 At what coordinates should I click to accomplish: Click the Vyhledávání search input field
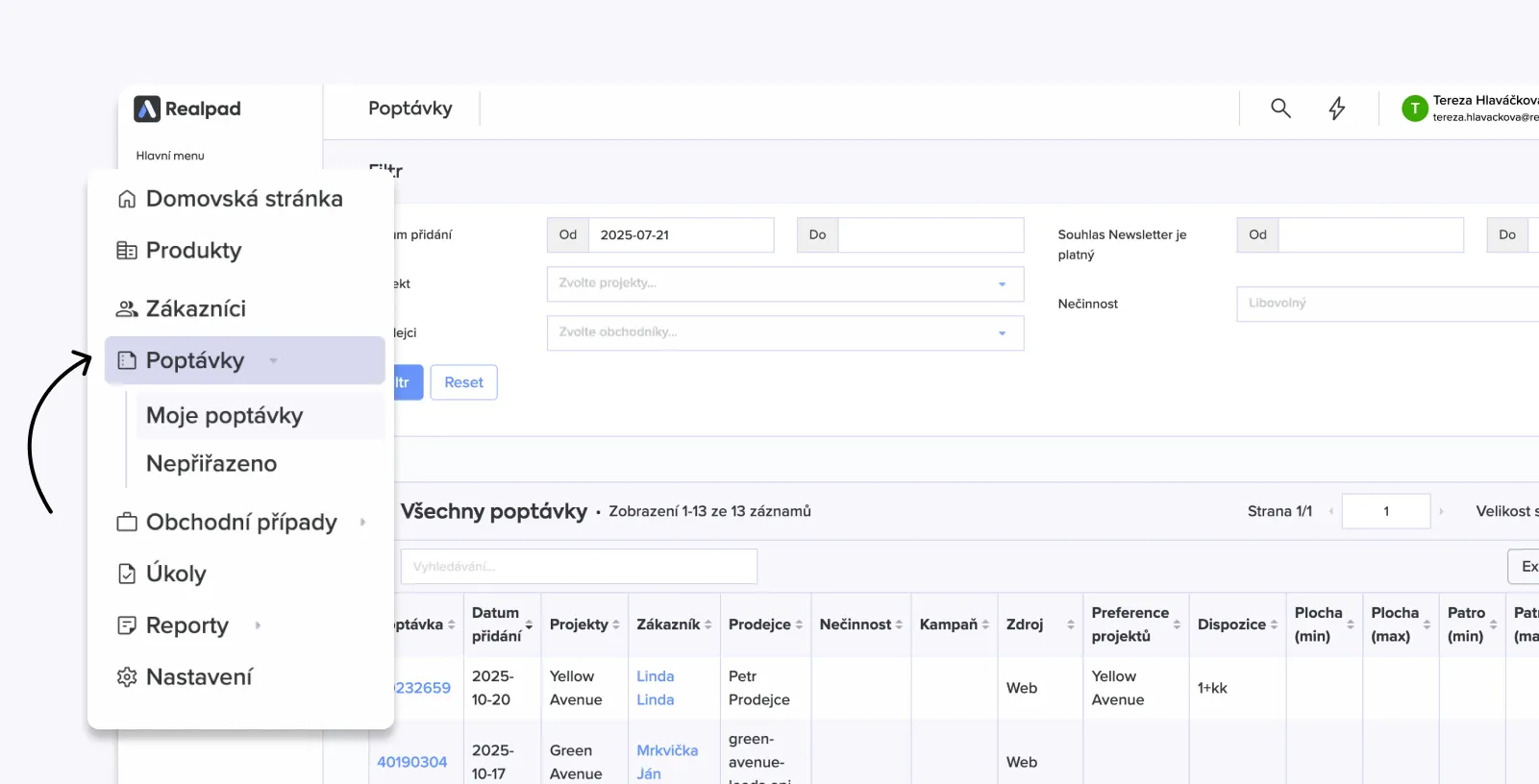[x=579, y=567]
